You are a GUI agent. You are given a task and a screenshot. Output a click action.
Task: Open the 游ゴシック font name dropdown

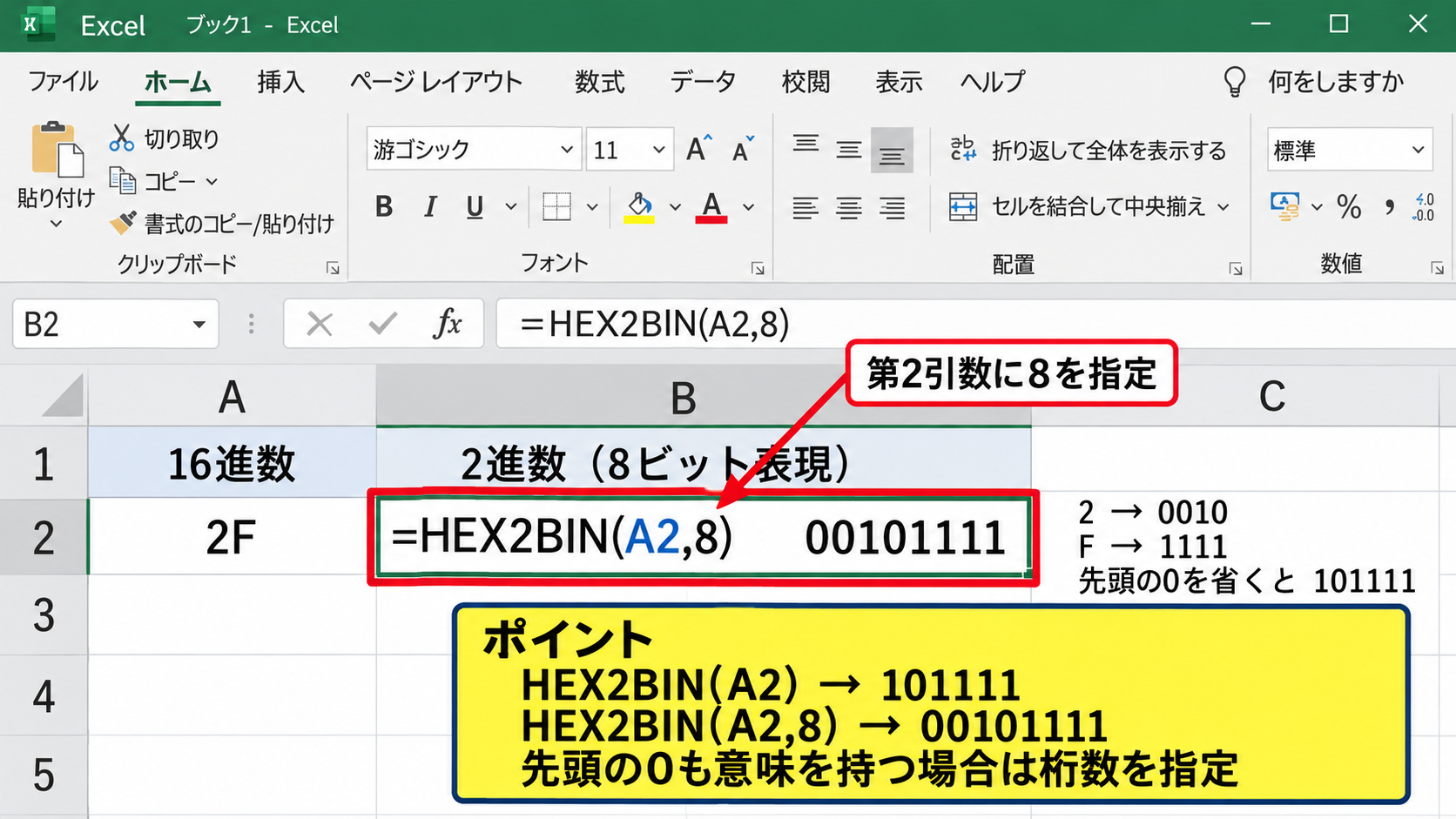click(x=566, y=150)
